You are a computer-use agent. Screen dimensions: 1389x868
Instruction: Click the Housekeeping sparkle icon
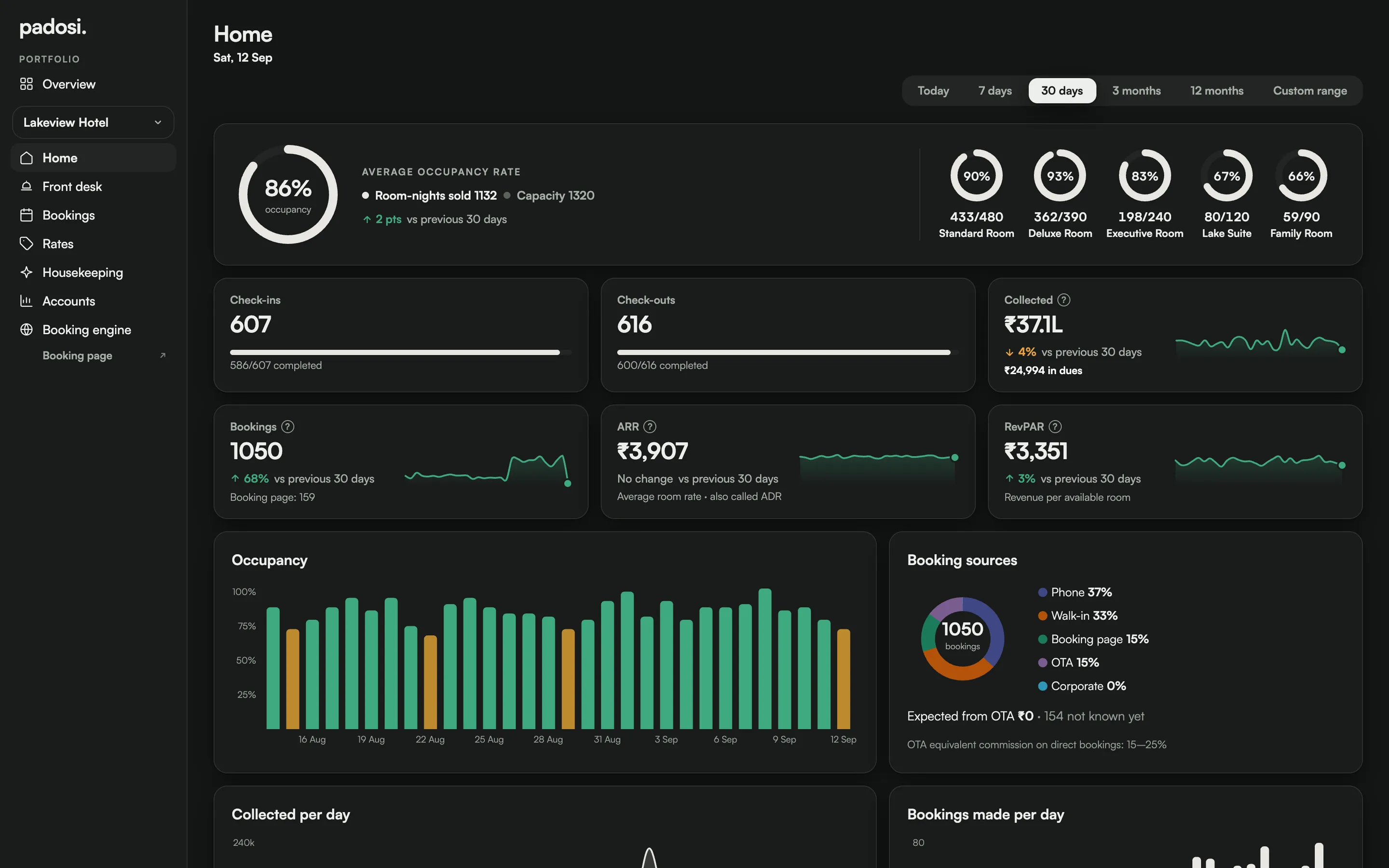pyautogui.click(x=27, y=272)
